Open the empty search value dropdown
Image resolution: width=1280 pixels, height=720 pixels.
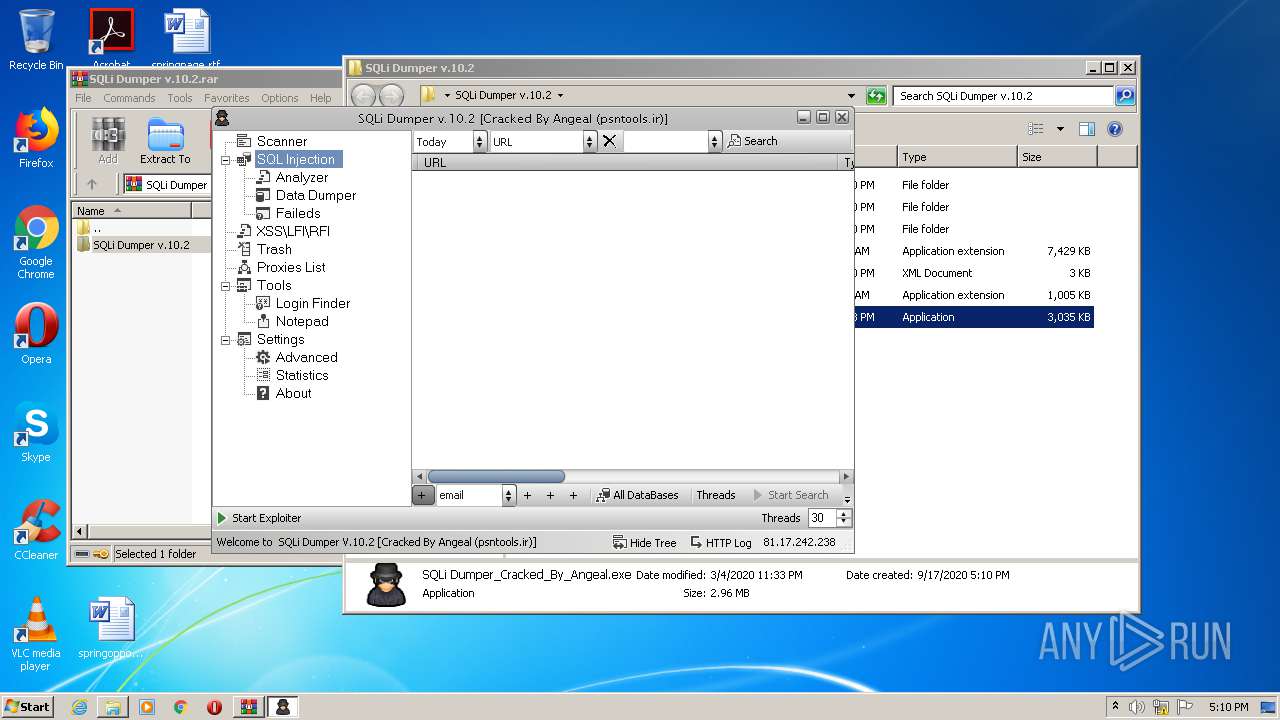714,141
